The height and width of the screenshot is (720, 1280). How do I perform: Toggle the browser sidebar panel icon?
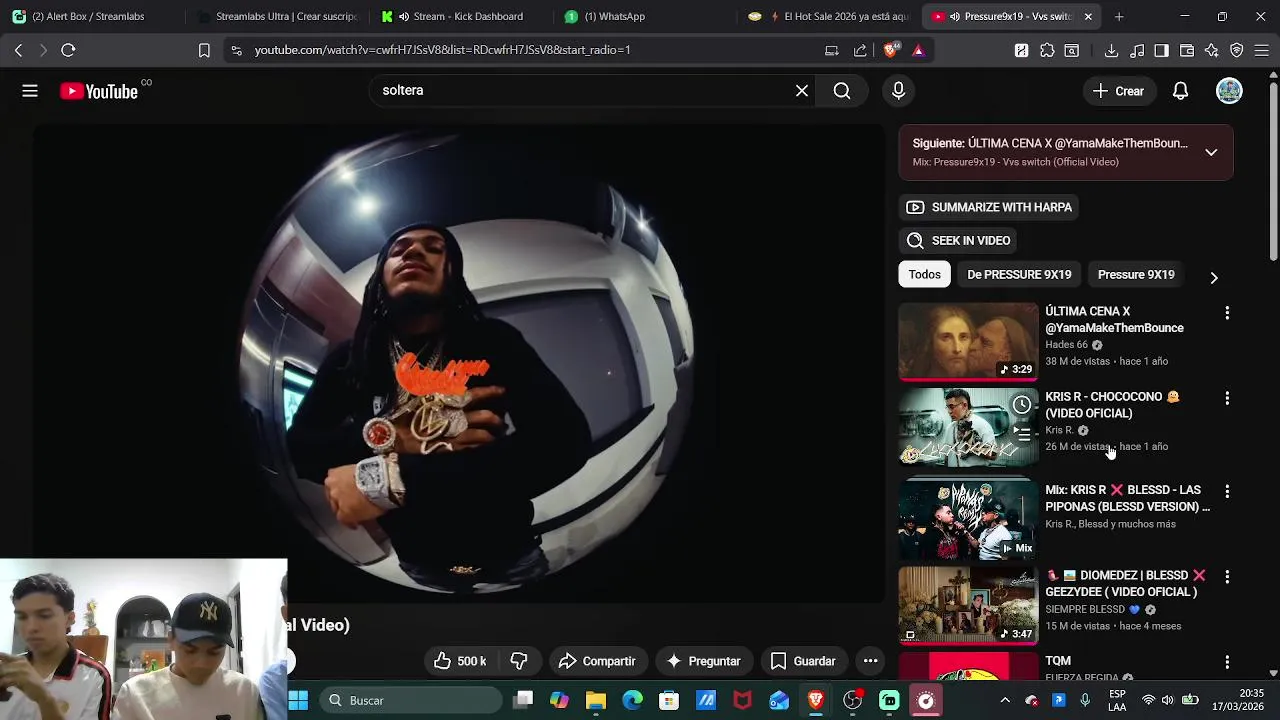click(1161, 50)
